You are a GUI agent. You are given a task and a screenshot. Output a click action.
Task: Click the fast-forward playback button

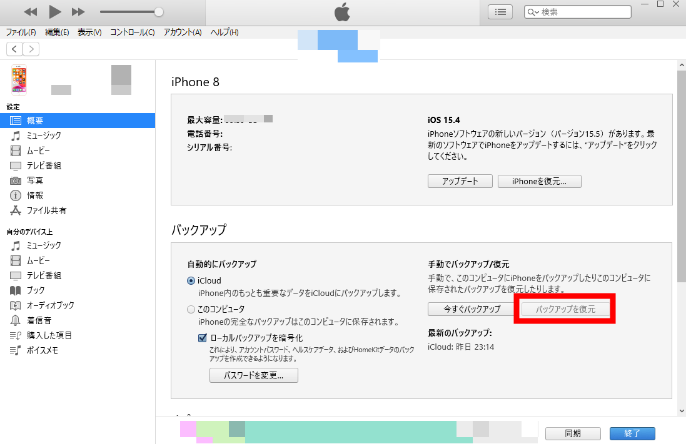click(78, 12)
